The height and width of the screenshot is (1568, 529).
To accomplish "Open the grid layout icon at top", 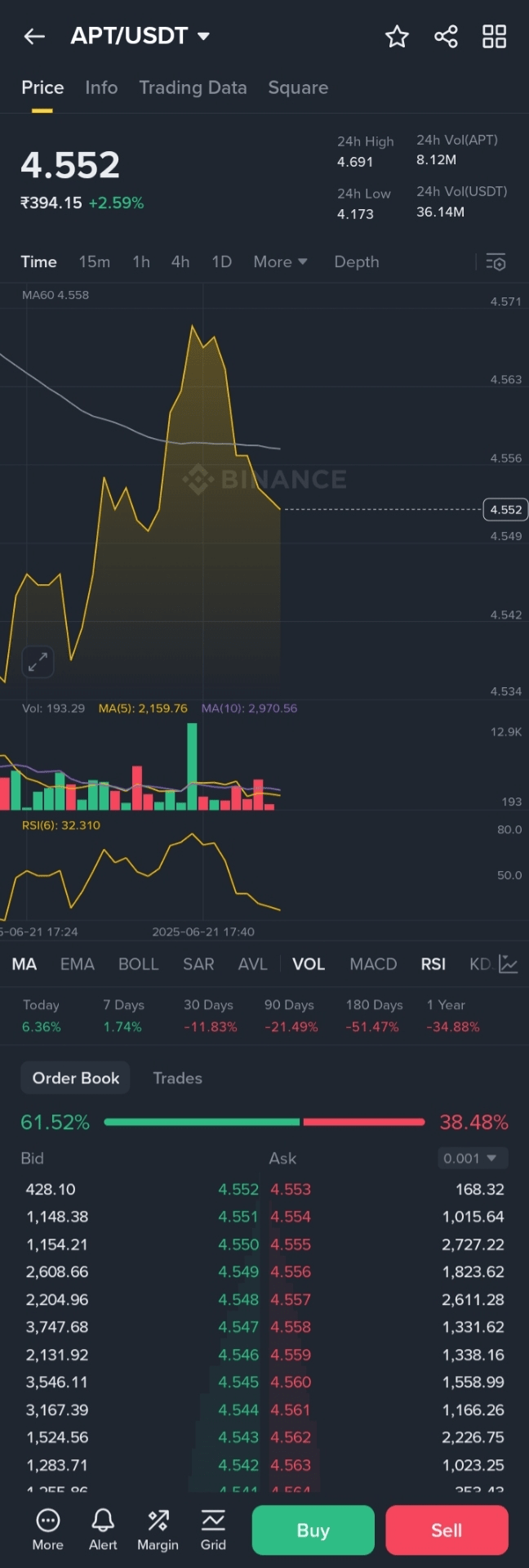I will [494, 36].
